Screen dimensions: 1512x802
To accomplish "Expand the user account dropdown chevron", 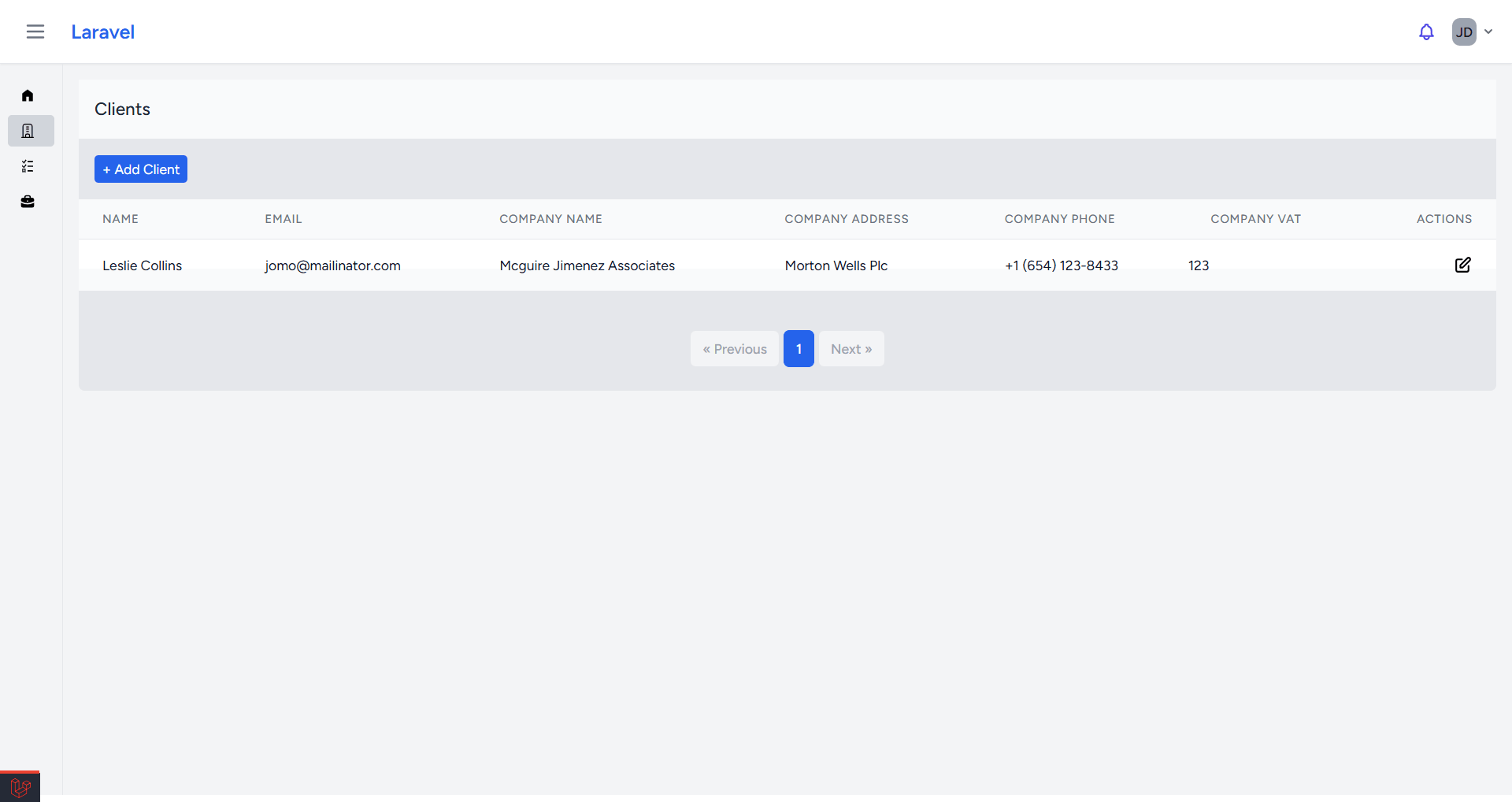I will click(x=1488, y=32).
